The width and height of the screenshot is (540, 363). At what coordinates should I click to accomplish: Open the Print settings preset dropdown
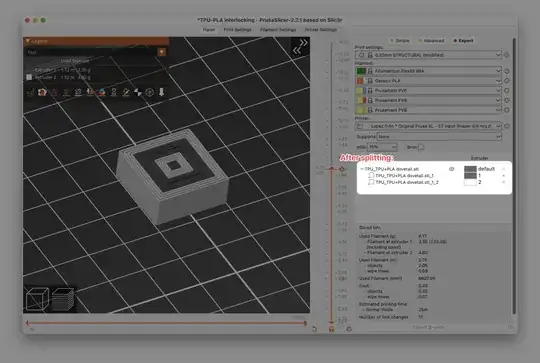428,55
